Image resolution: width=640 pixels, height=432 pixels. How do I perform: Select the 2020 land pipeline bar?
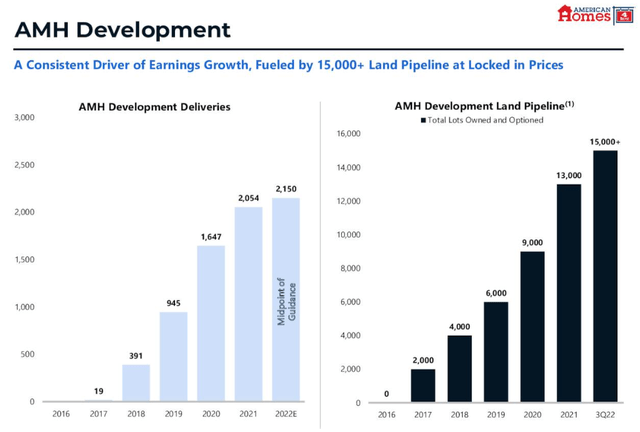click(532, 327)
